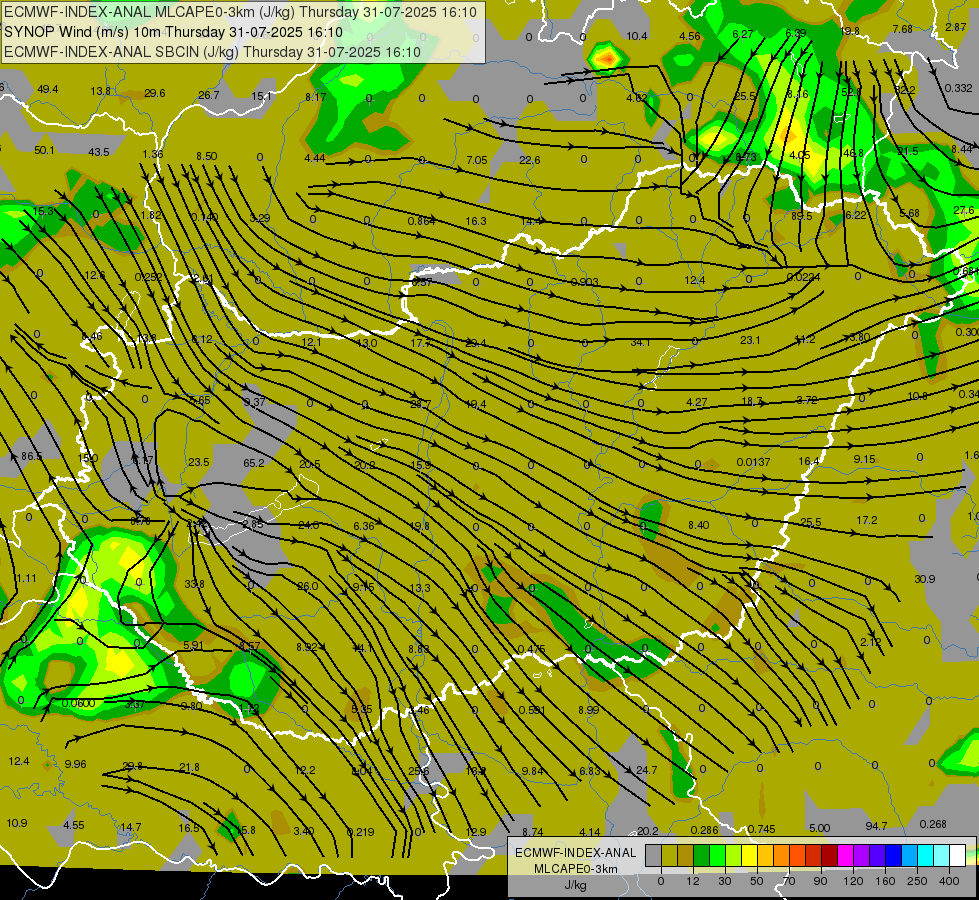Image resolution: width=979 pixels, height=900 pixels.
Task: Click the map value 0.745
Action: [762, 829]
